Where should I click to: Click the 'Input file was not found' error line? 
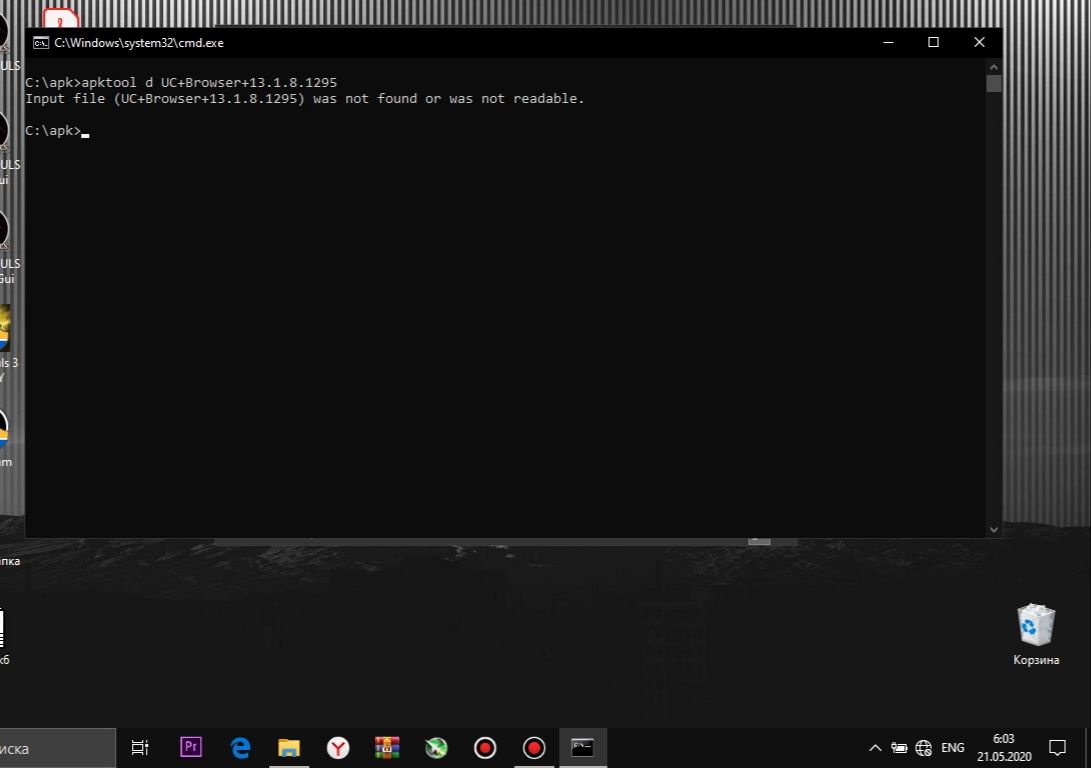(x=305, y=99)
